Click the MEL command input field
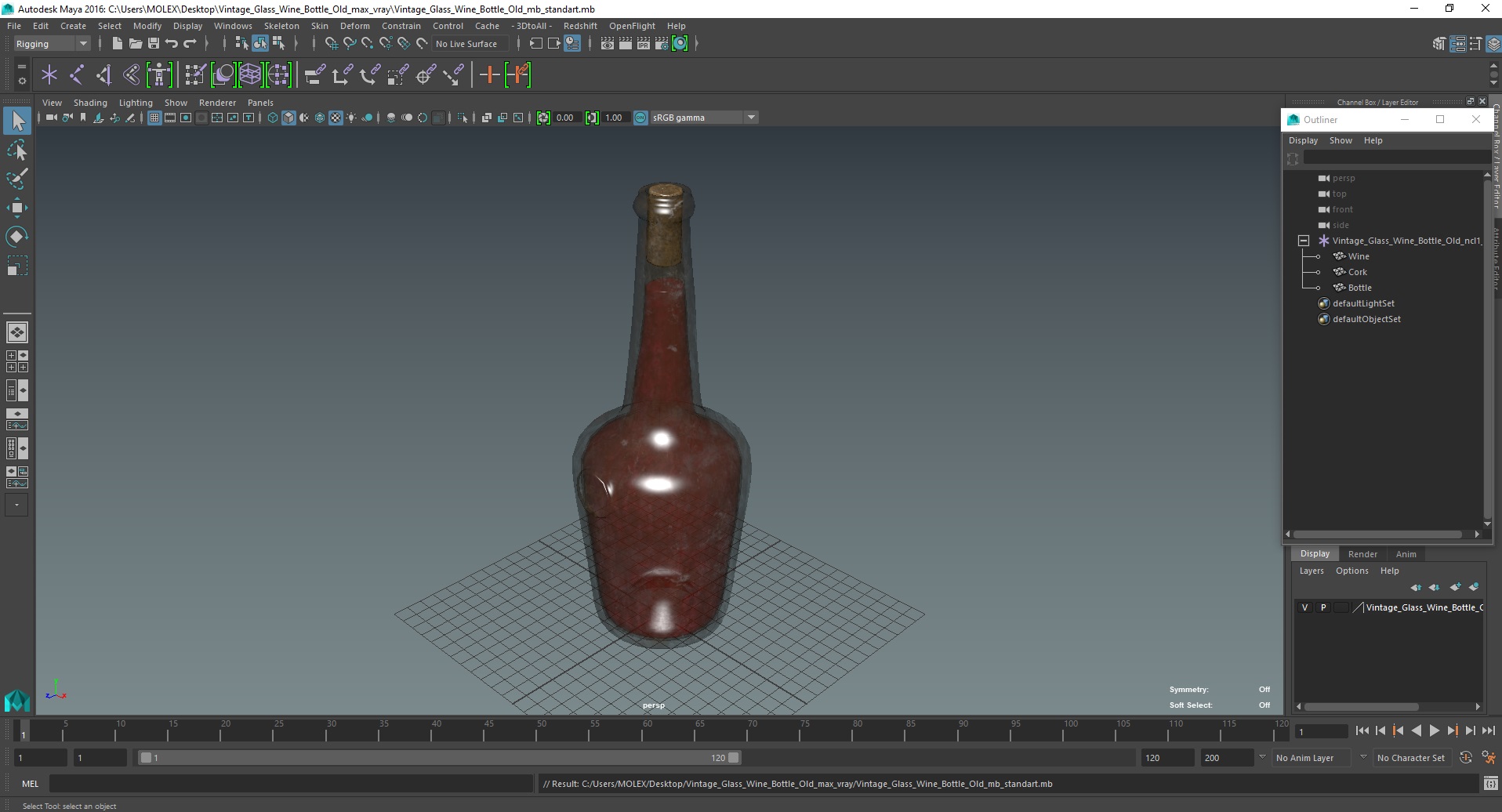The width and height of the screenshot is (1502, 812). click(292, 784)
